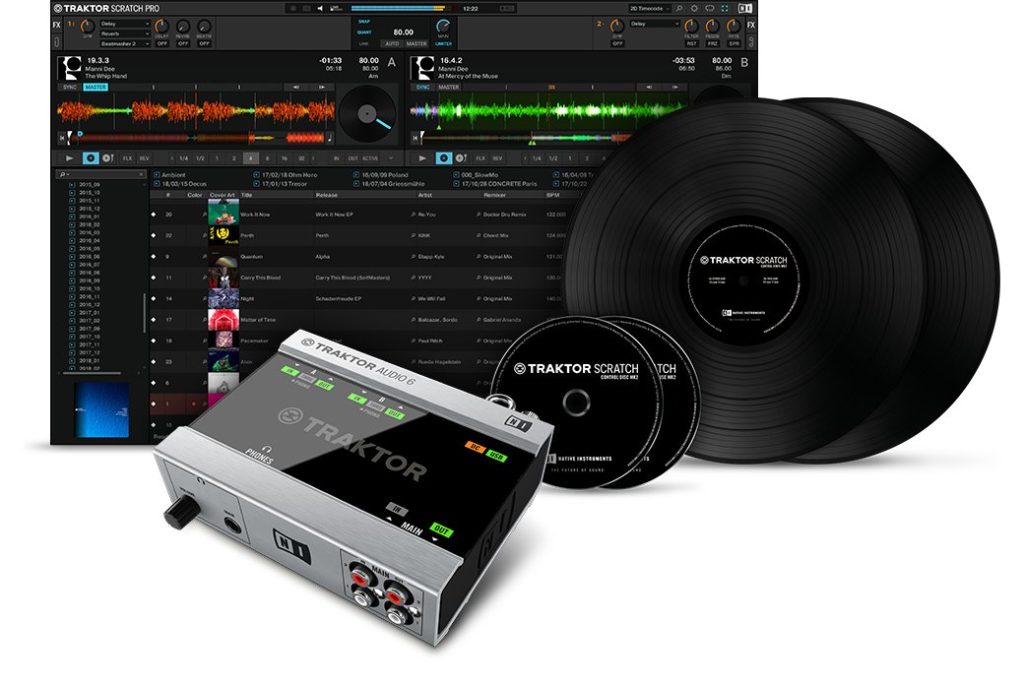Switch Deck A to MASTER
This screenshot has height=684, width=1024.
click(95, 86)
